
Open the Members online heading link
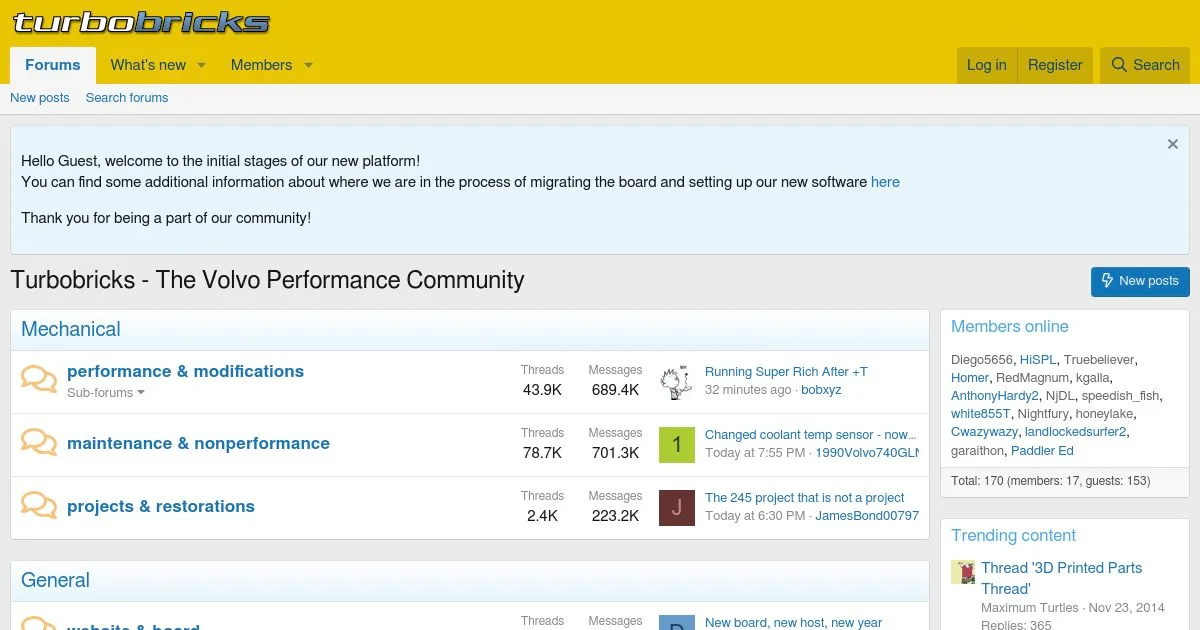pyautogui.click(x=1010, y=326)
